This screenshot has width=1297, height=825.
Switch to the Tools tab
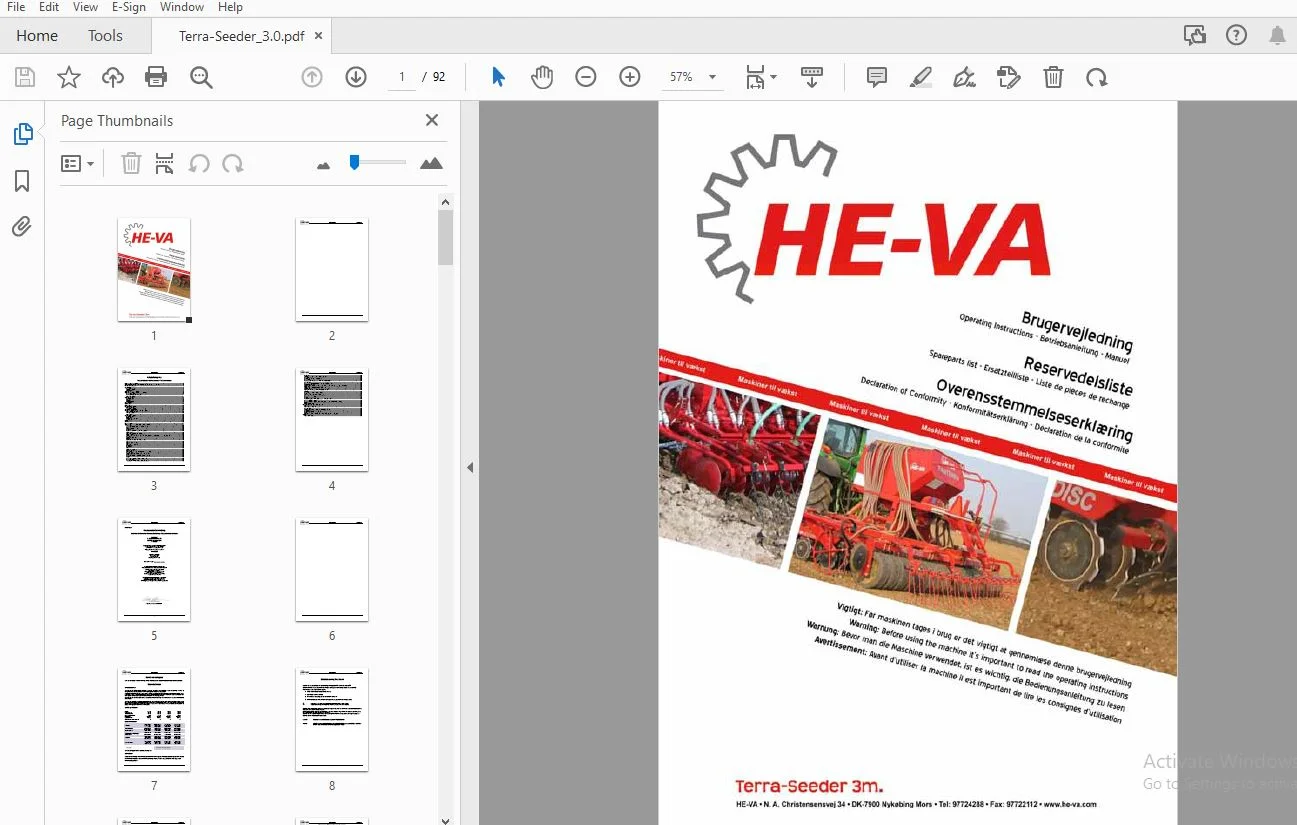tap(105, 36)
